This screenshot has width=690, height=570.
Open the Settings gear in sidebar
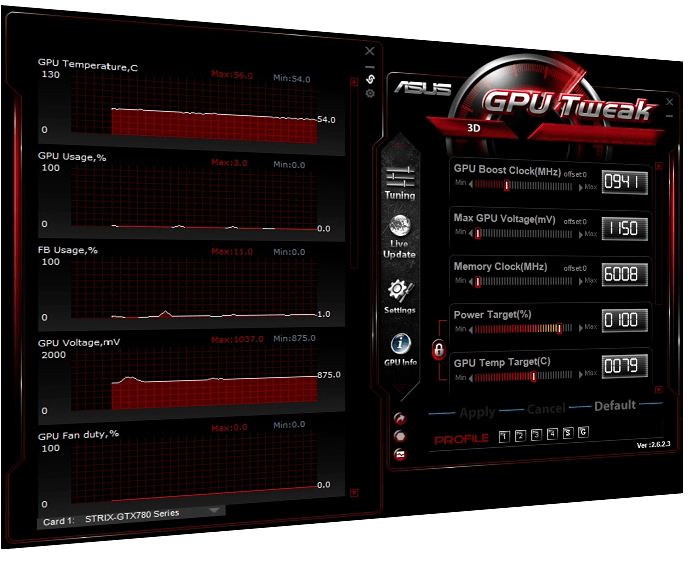400,297
